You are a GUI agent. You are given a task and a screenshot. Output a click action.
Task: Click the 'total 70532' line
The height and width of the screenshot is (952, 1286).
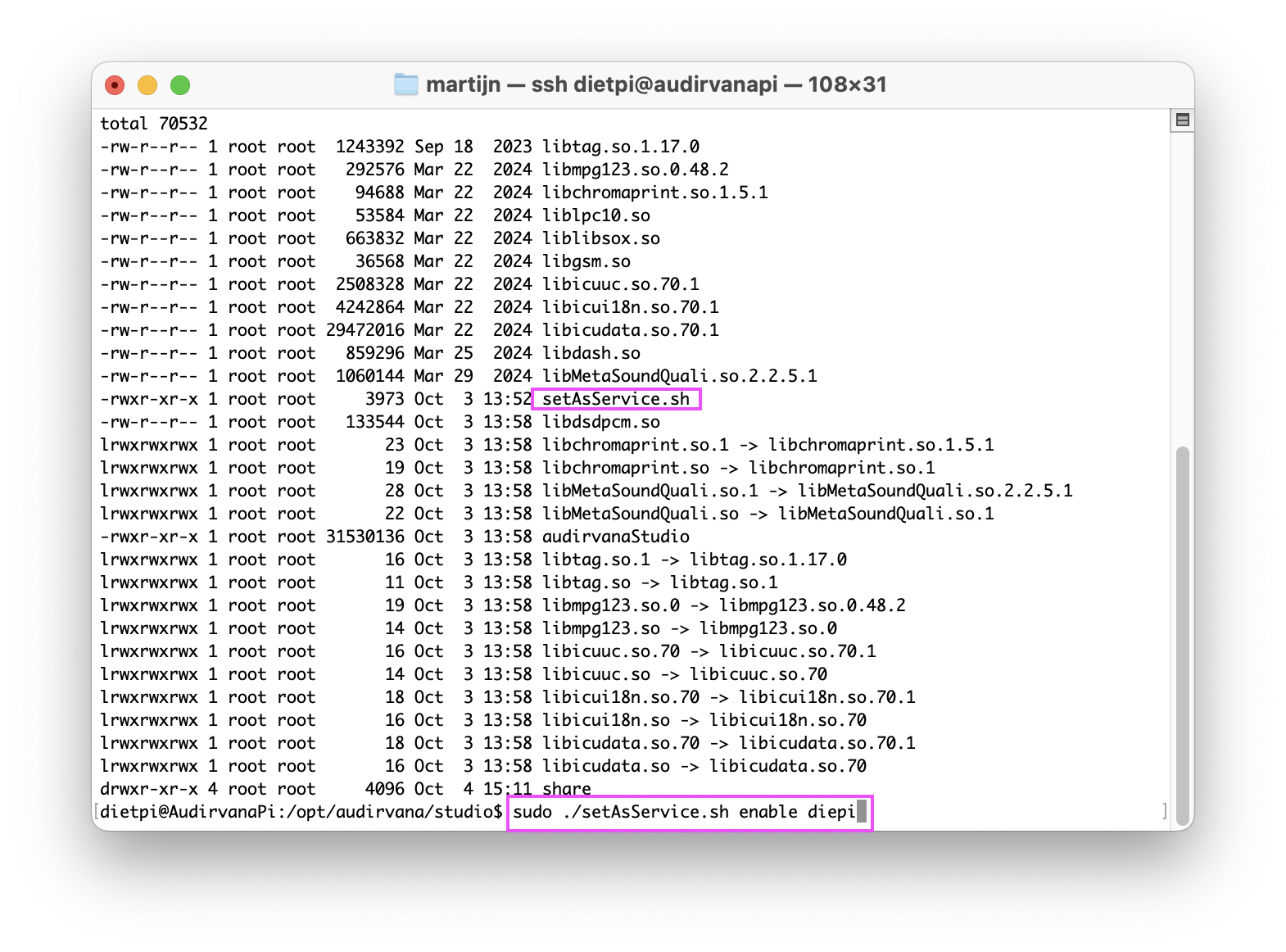(154, 124)
